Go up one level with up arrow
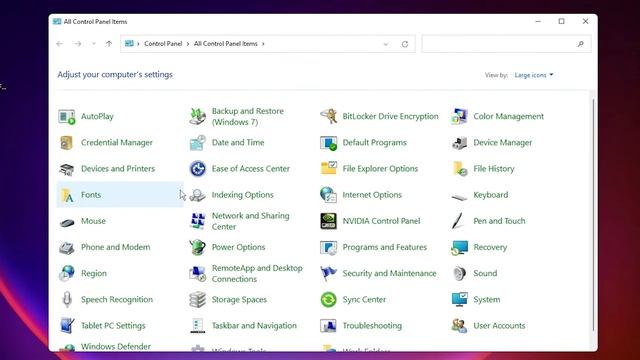 pos(109,44)
